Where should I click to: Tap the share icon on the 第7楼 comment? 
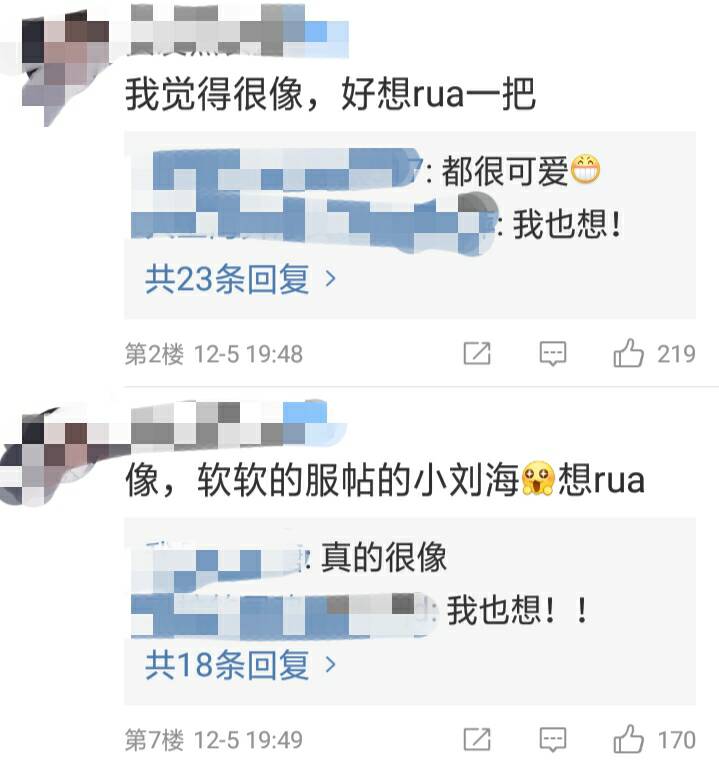(x=477, y=739)
